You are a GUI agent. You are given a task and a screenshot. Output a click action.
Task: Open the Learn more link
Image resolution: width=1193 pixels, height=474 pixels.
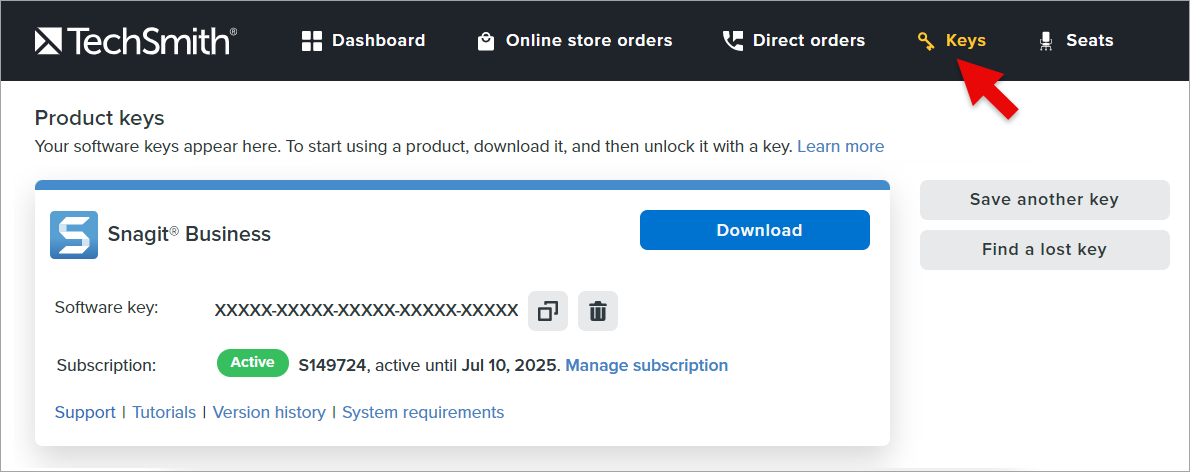[x=840, y=147]
